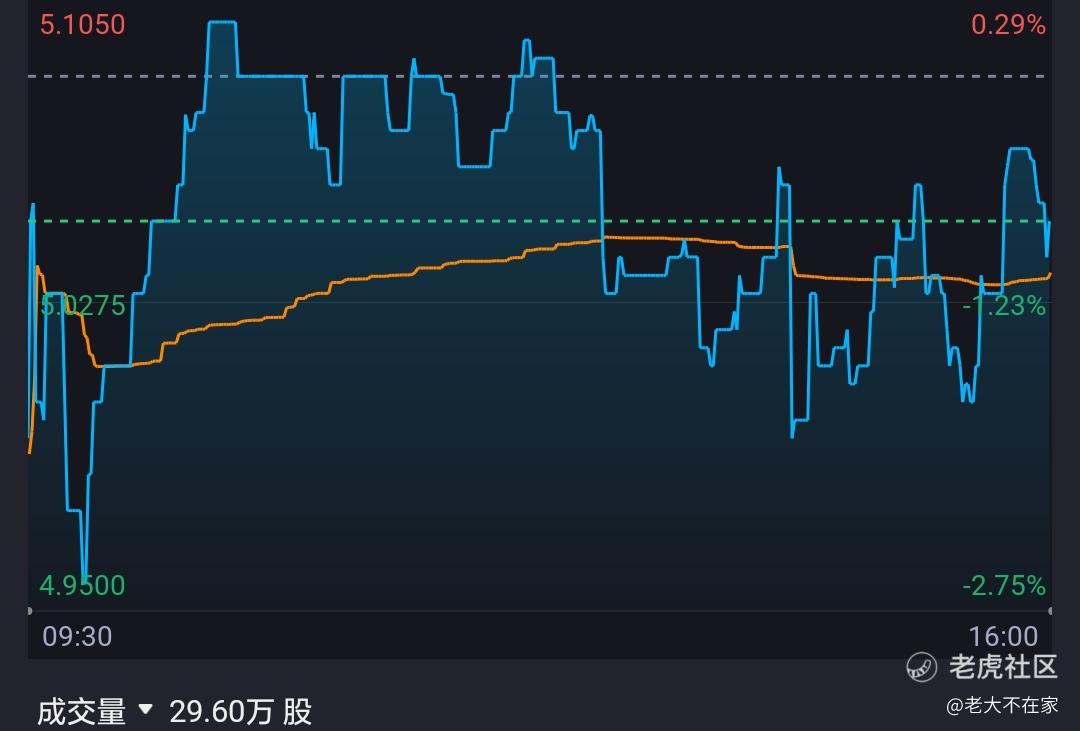Click the 4.9500 low price label
Image resolution: width=1080 pixels, height=731 pixels.
tap(83, 586)
